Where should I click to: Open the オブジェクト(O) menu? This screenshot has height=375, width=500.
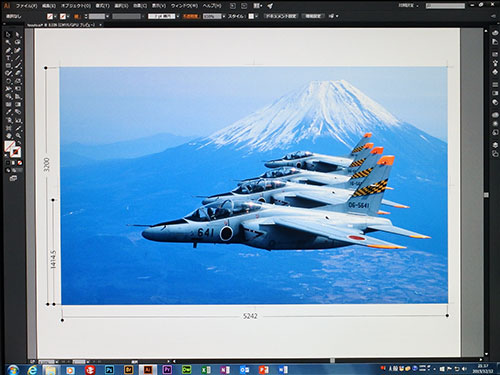tap(76, 6)
